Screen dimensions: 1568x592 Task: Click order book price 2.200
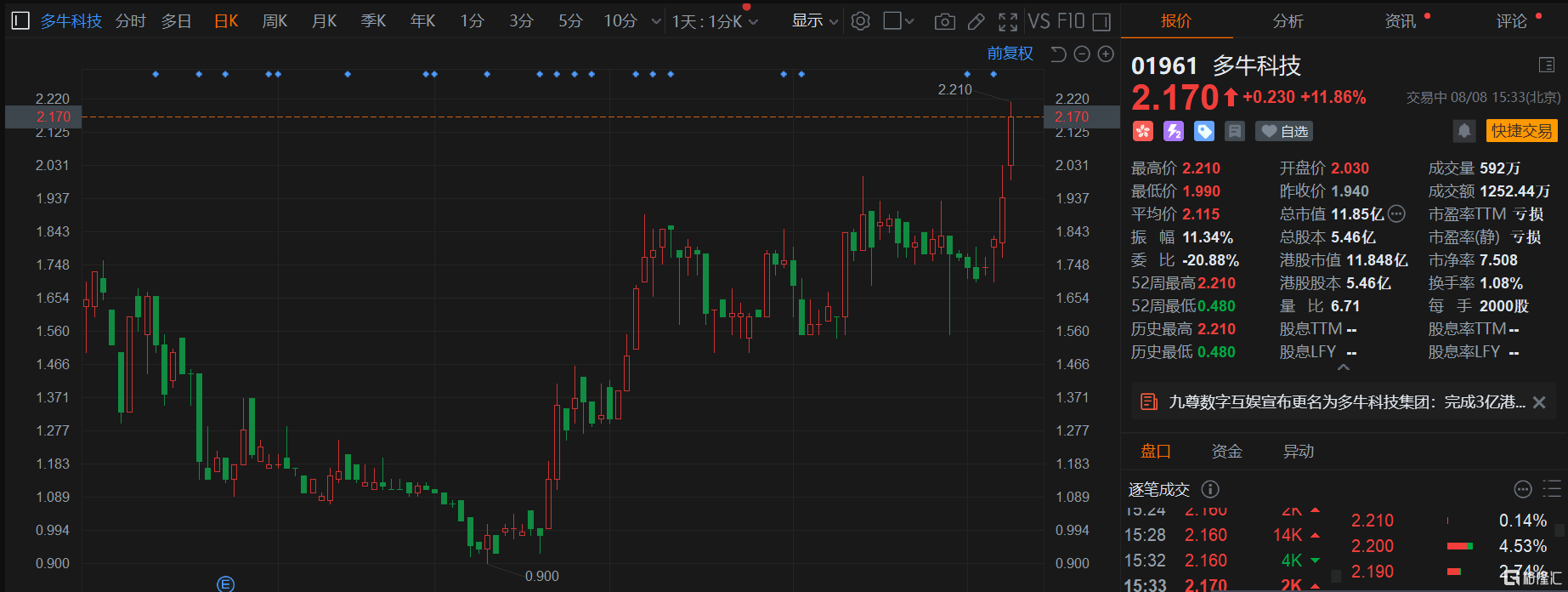(1373, 546)
